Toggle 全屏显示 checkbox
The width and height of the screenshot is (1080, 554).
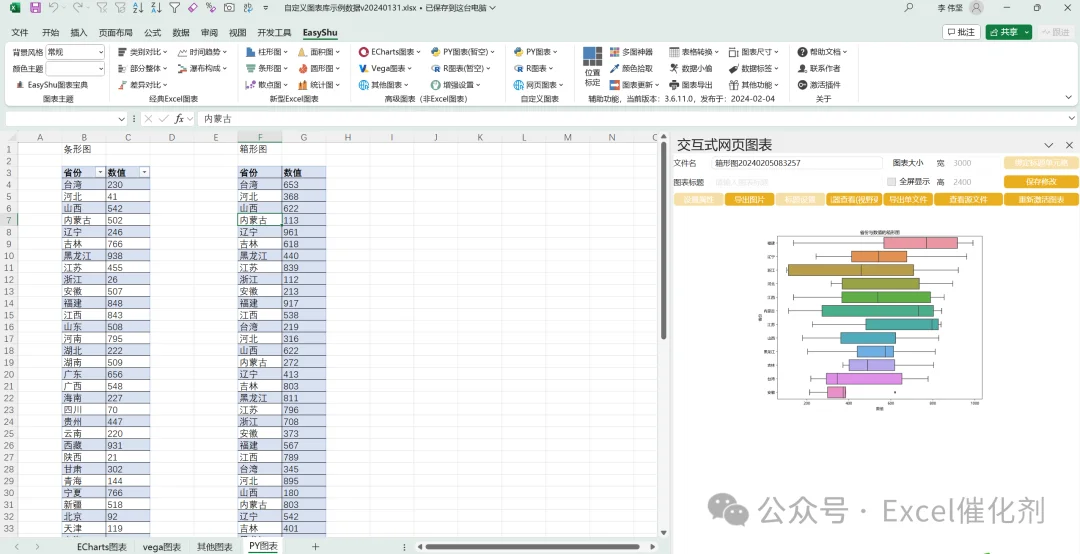click(x=891, y=182)
